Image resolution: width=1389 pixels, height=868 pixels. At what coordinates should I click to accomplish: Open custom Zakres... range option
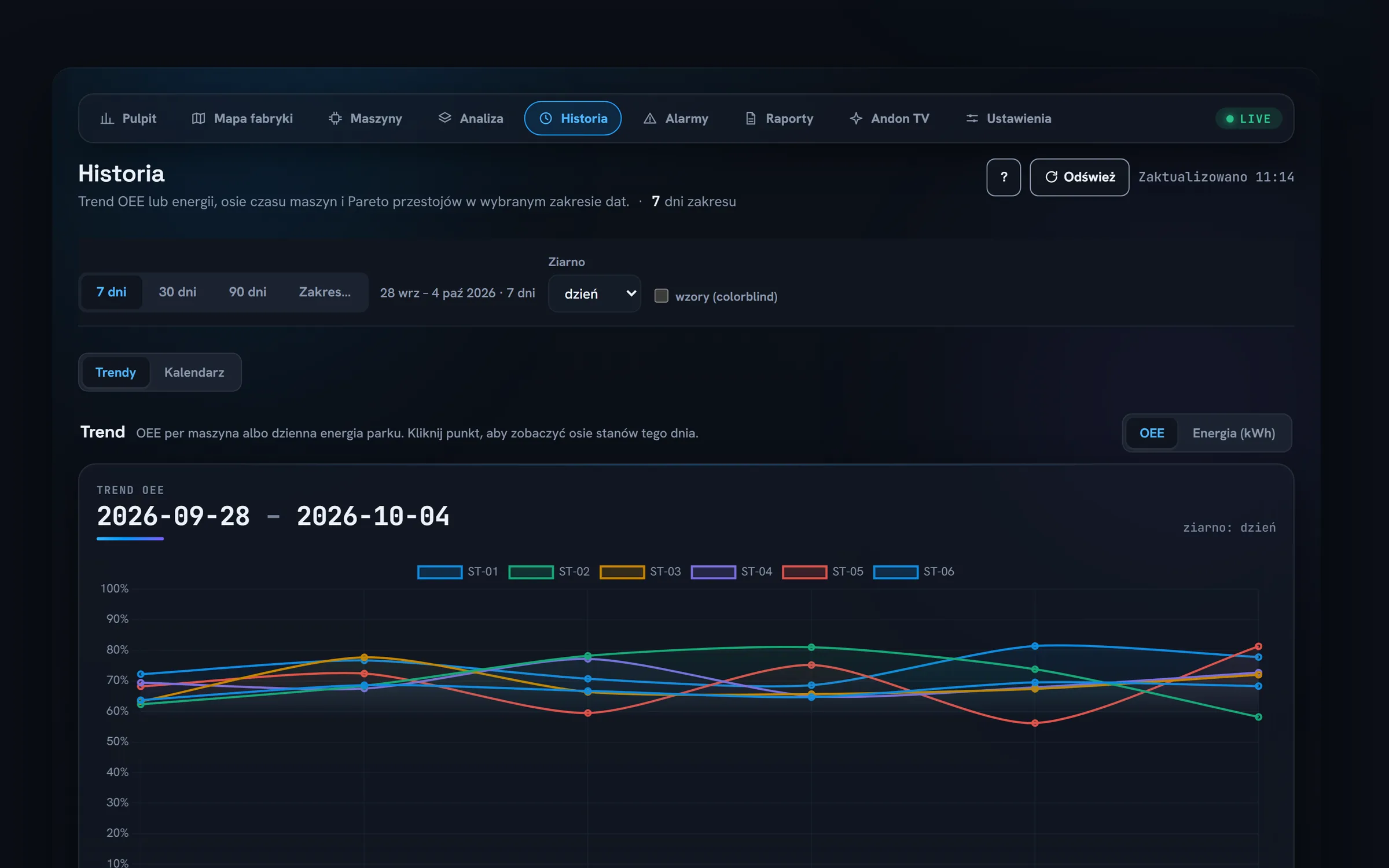point(325,292)
